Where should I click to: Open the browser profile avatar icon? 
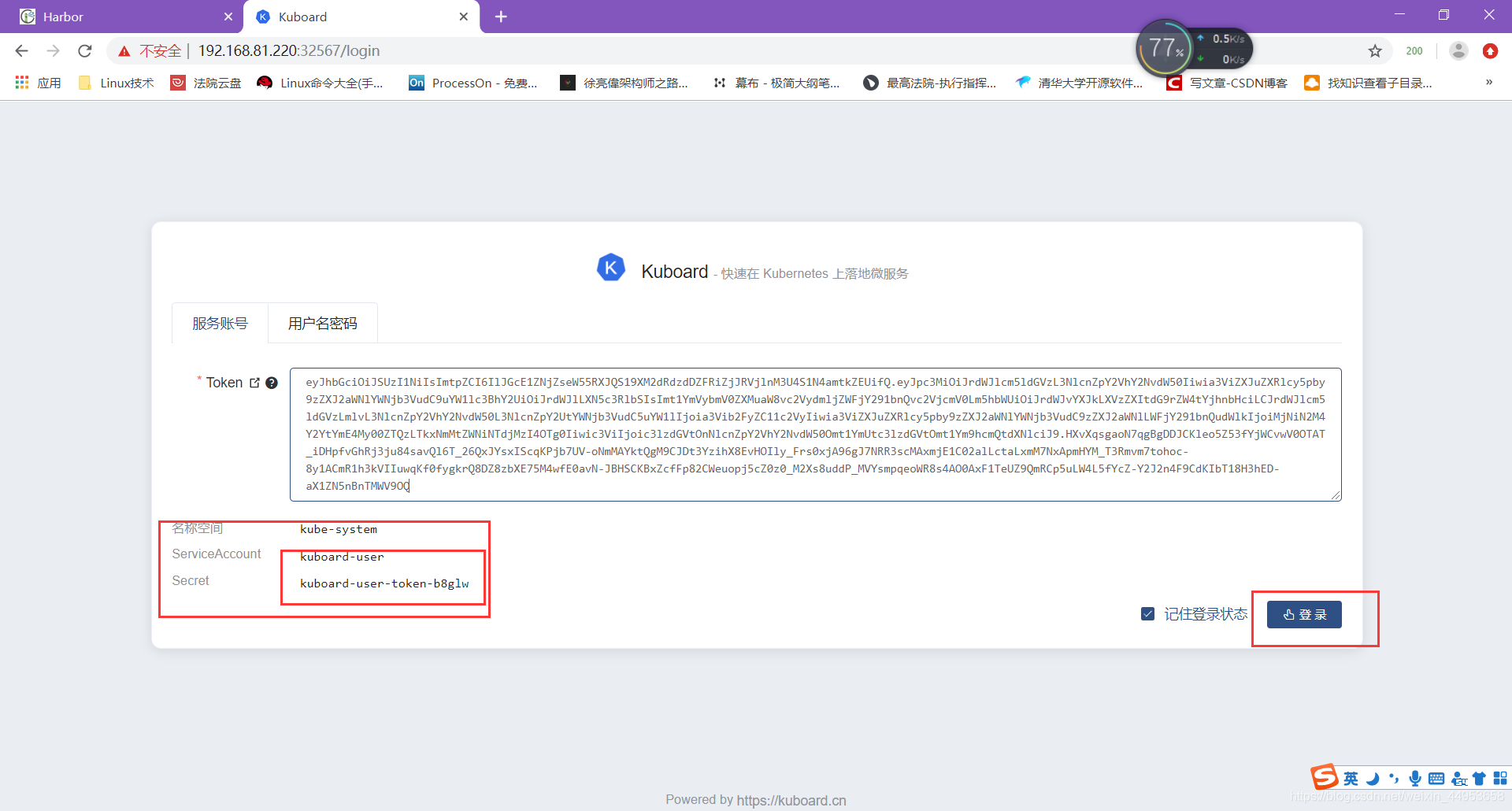[1458, 51]
